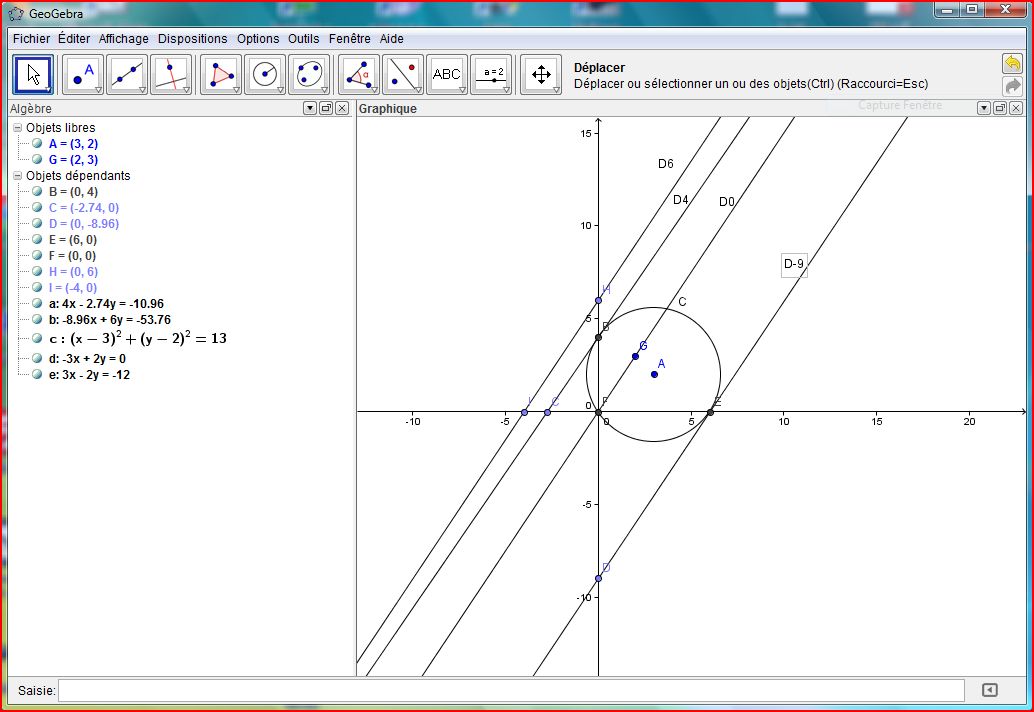
Task: Select the New Point tool
Action: tap(84, 74)
